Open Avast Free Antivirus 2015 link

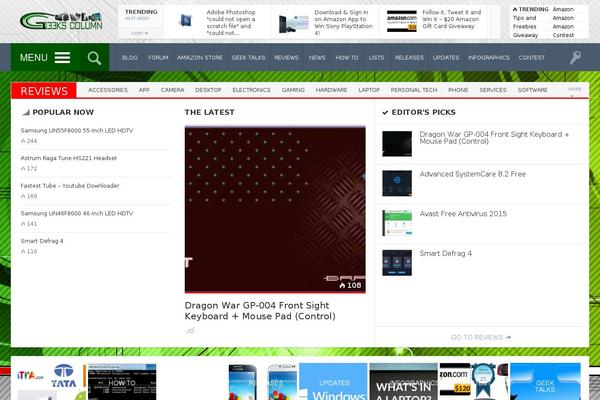463,214
